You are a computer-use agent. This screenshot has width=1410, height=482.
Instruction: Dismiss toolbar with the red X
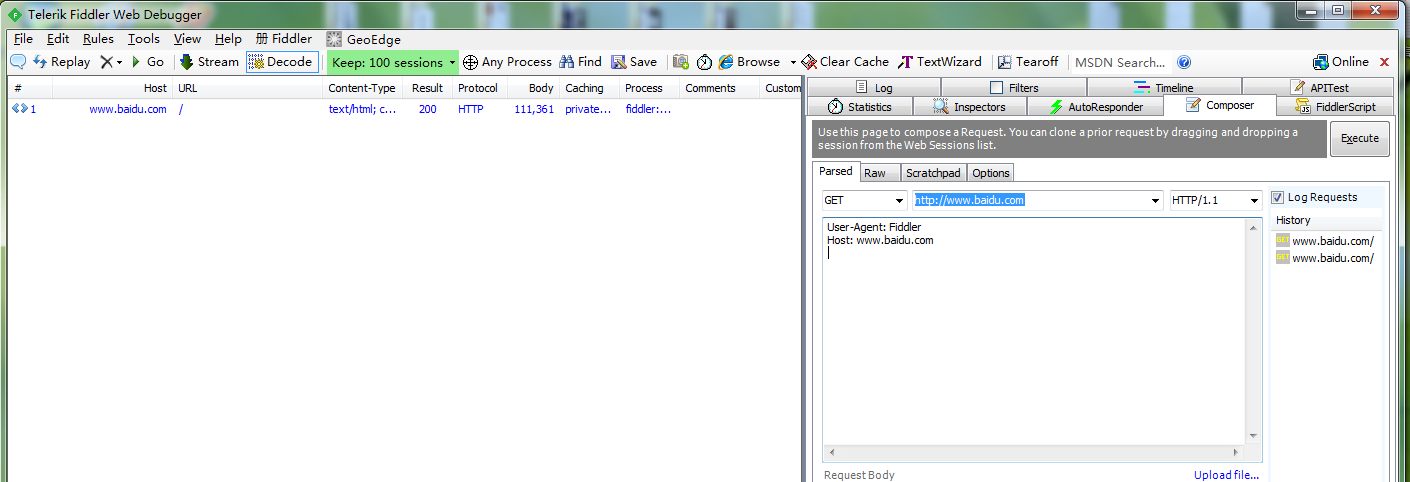coord(1385,62)
